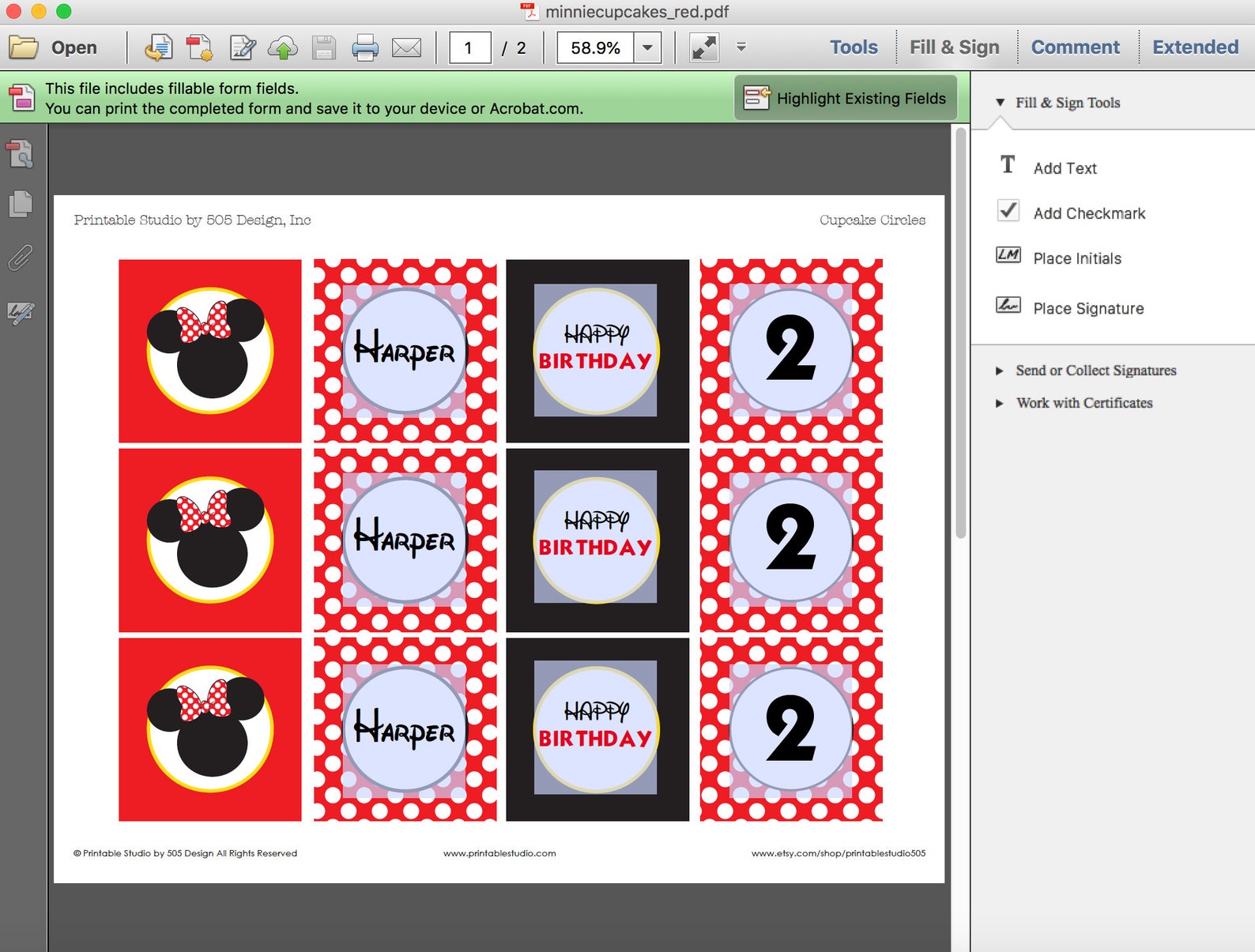This screenshot has height=952, width=1255.
Task: Click Highlight Existing Fields button
Action: pos(846,98)
